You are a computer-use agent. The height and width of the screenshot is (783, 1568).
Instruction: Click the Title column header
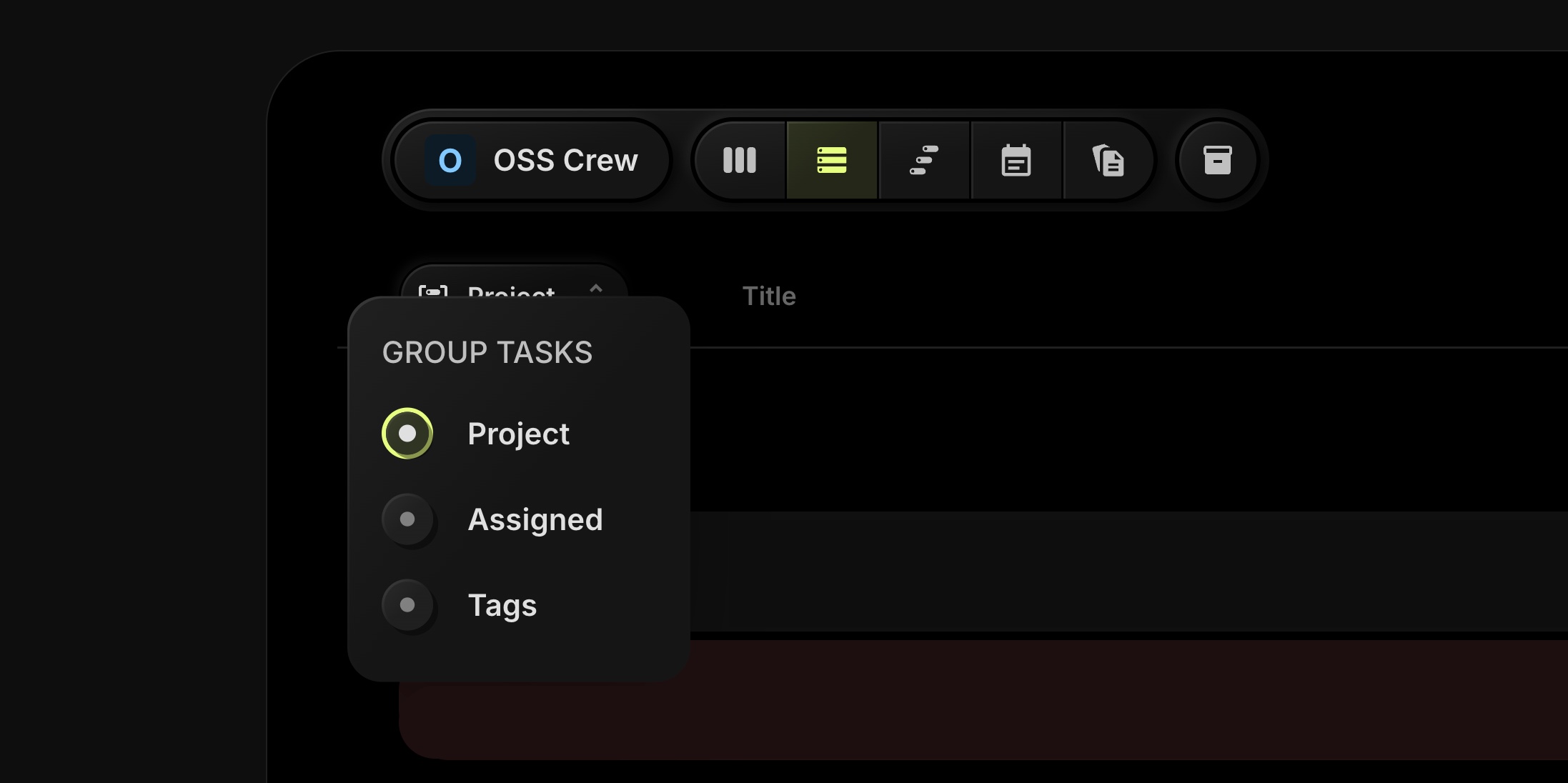click(769, 296)
